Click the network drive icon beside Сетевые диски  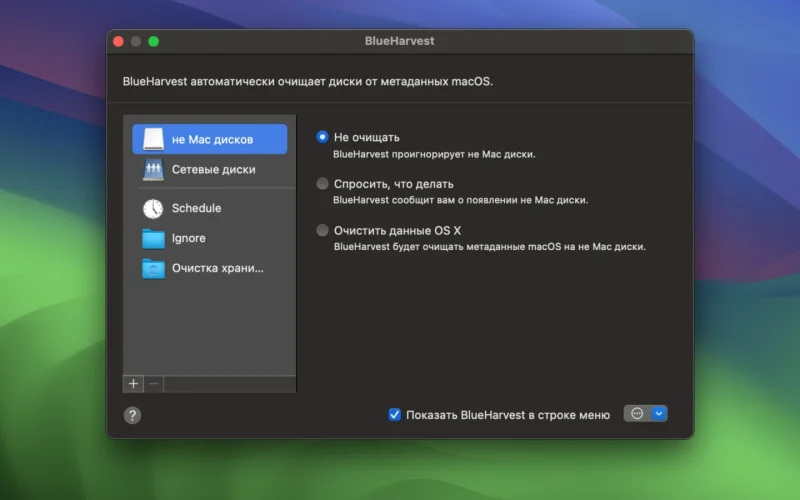[x=153, y=169]
